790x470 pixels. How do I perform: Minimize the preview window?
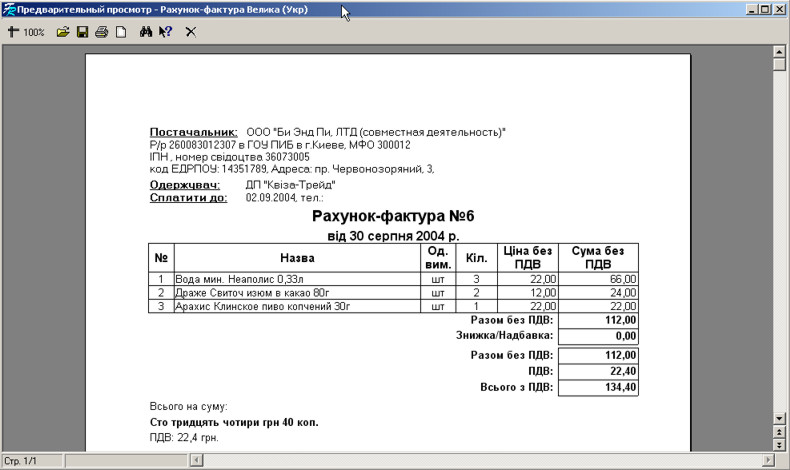point(752,9)
